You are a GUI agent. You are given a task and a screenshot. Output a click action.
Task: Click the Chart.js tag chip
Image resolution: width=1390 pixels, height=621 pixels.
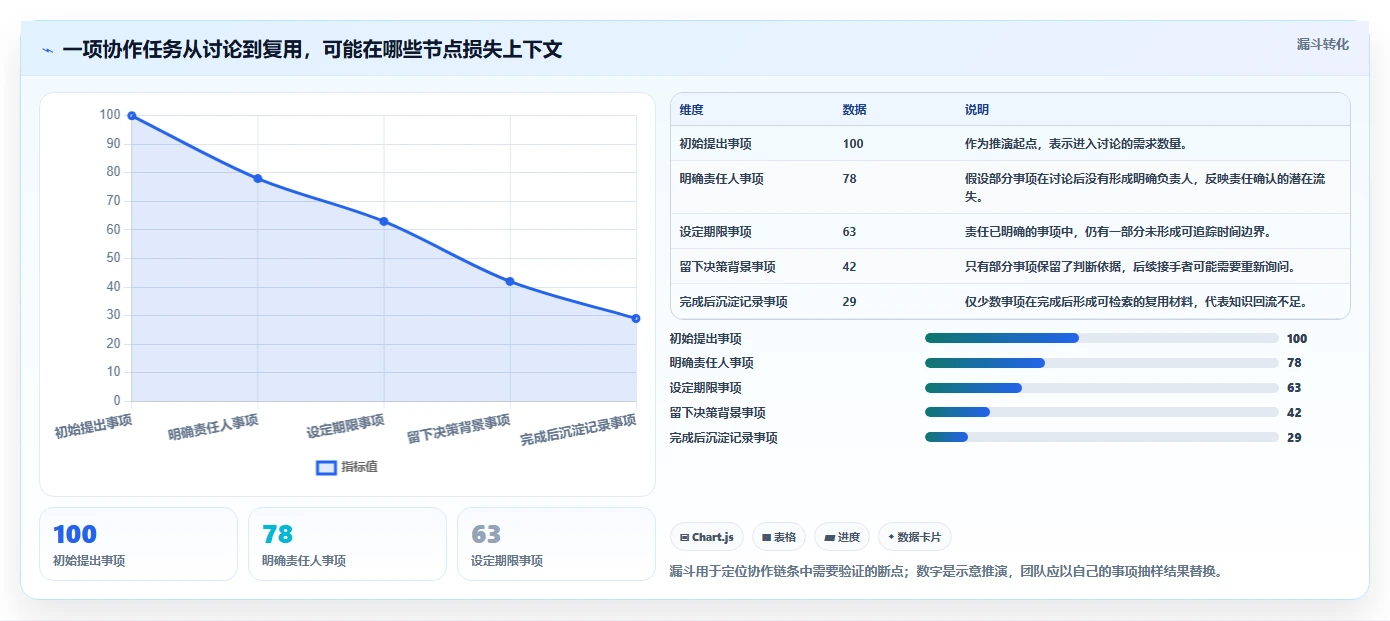[x=707, y=537]
